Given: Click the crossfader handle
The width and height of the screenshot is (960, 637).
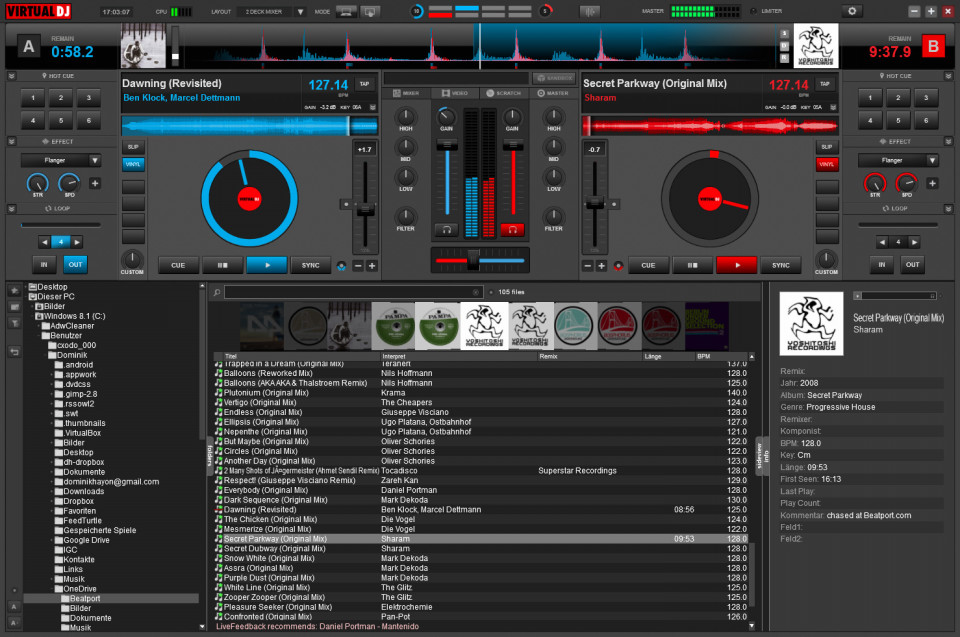Looking at the screenshot, I should (473, 260).
